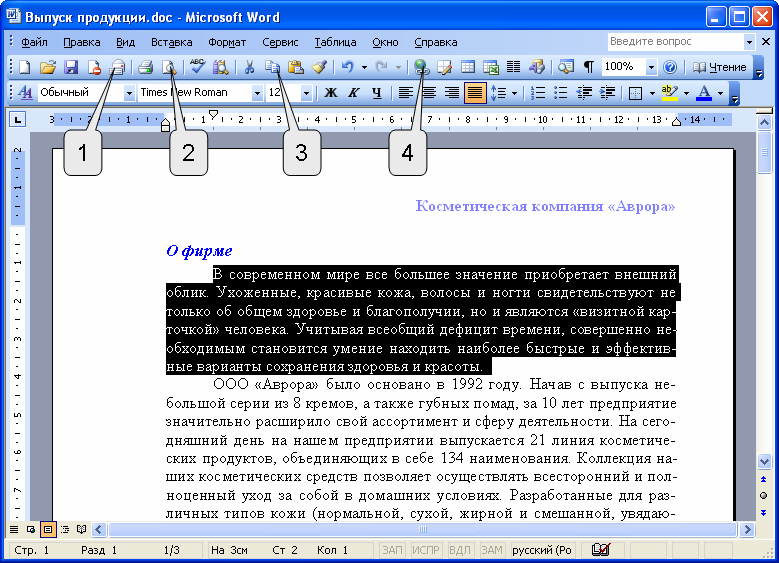
Task: Open Styles and Formatting pane
Action: click(x=25, y=92)
